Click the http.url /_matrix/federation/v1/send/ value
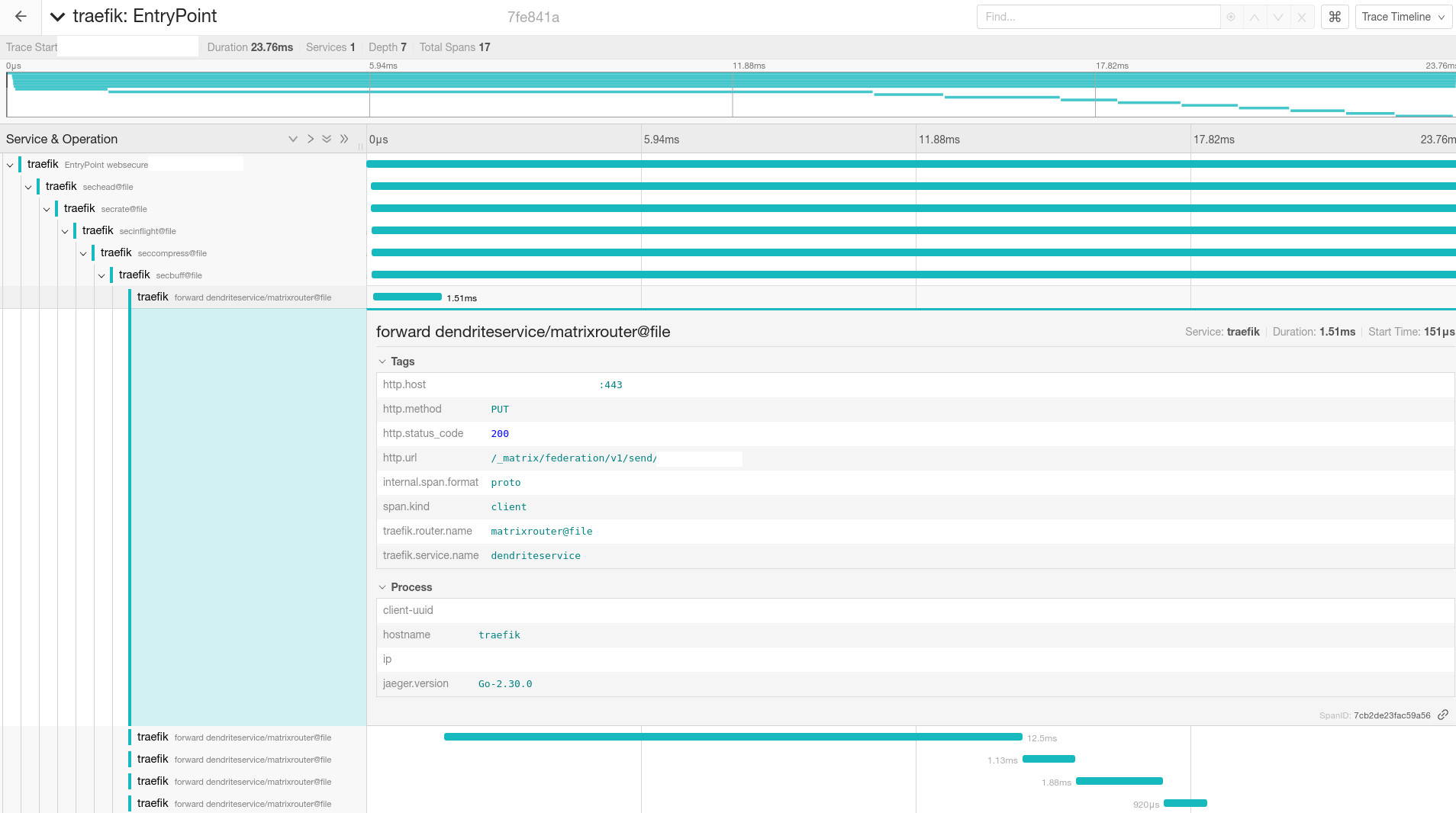Screen dimensions: 1456x813 (x=574, y=458)
